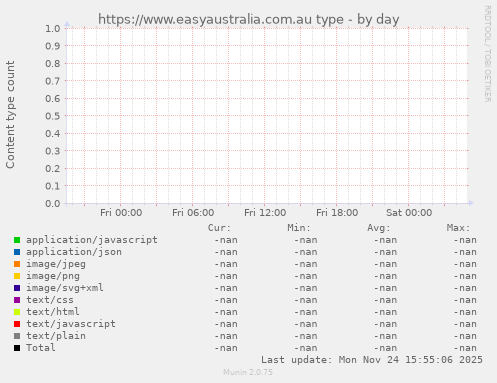Click the 0.0 y-axis value

[x=53, y=203]
